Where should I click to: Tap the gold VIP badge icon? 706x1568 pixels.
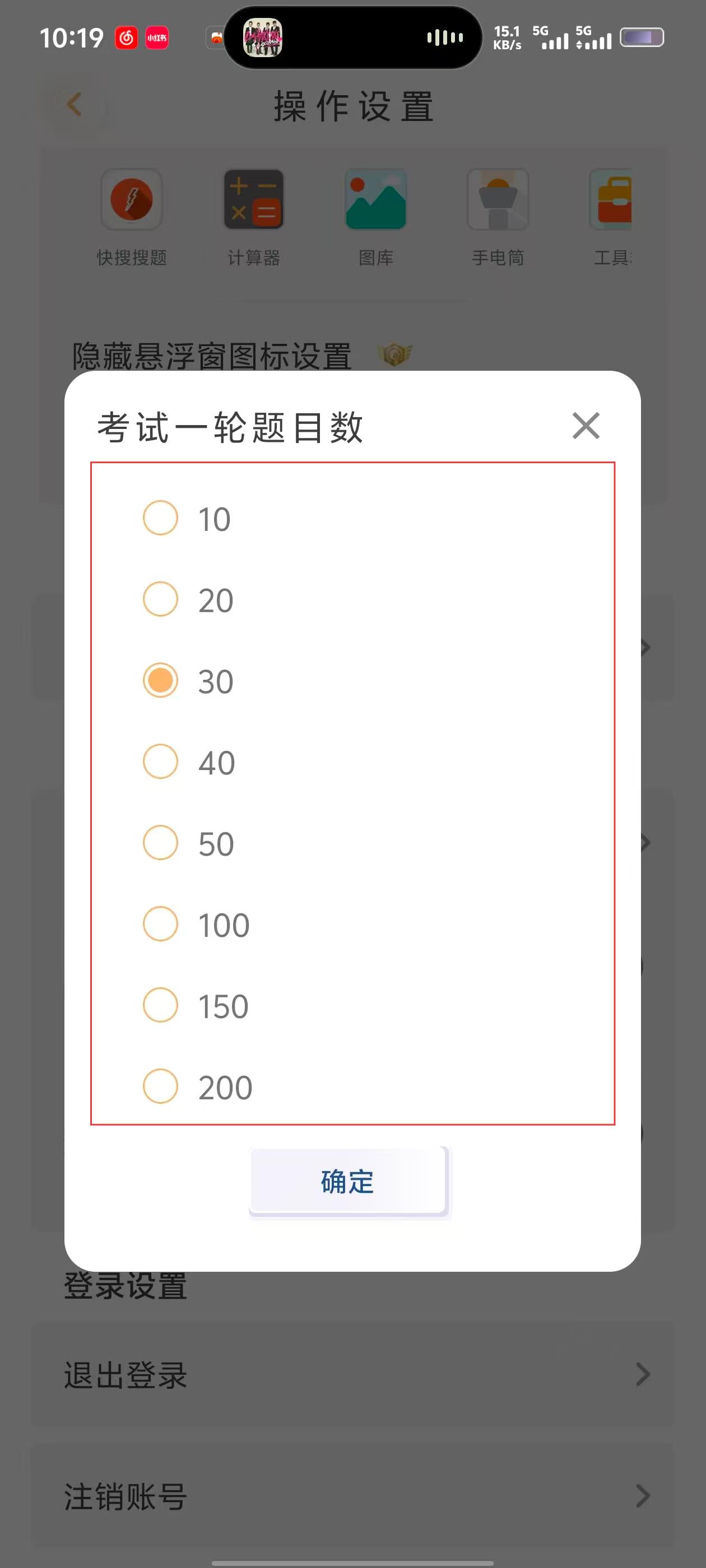coord(394,354)
